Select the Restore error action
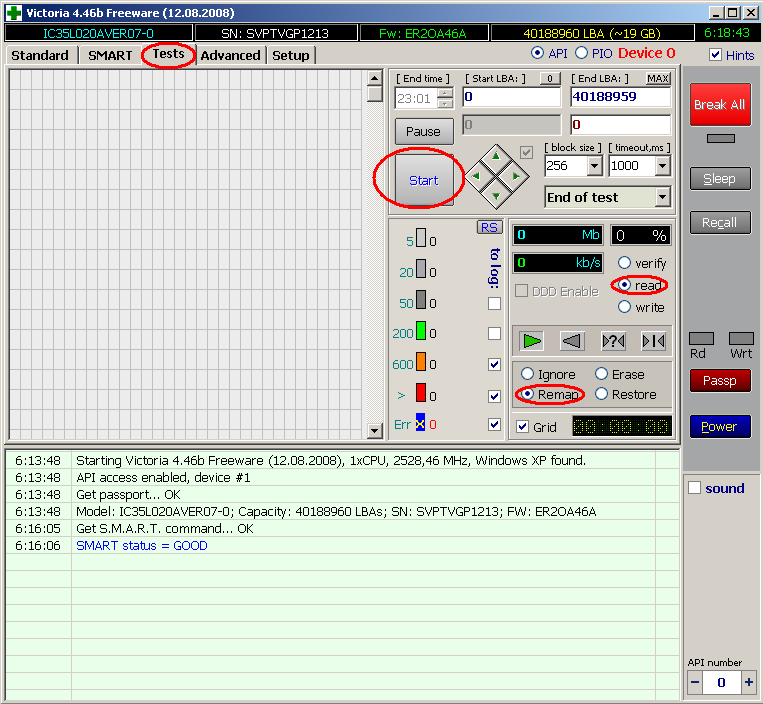Viewport: 763px width, 704px height. click(x=601, y=393)
